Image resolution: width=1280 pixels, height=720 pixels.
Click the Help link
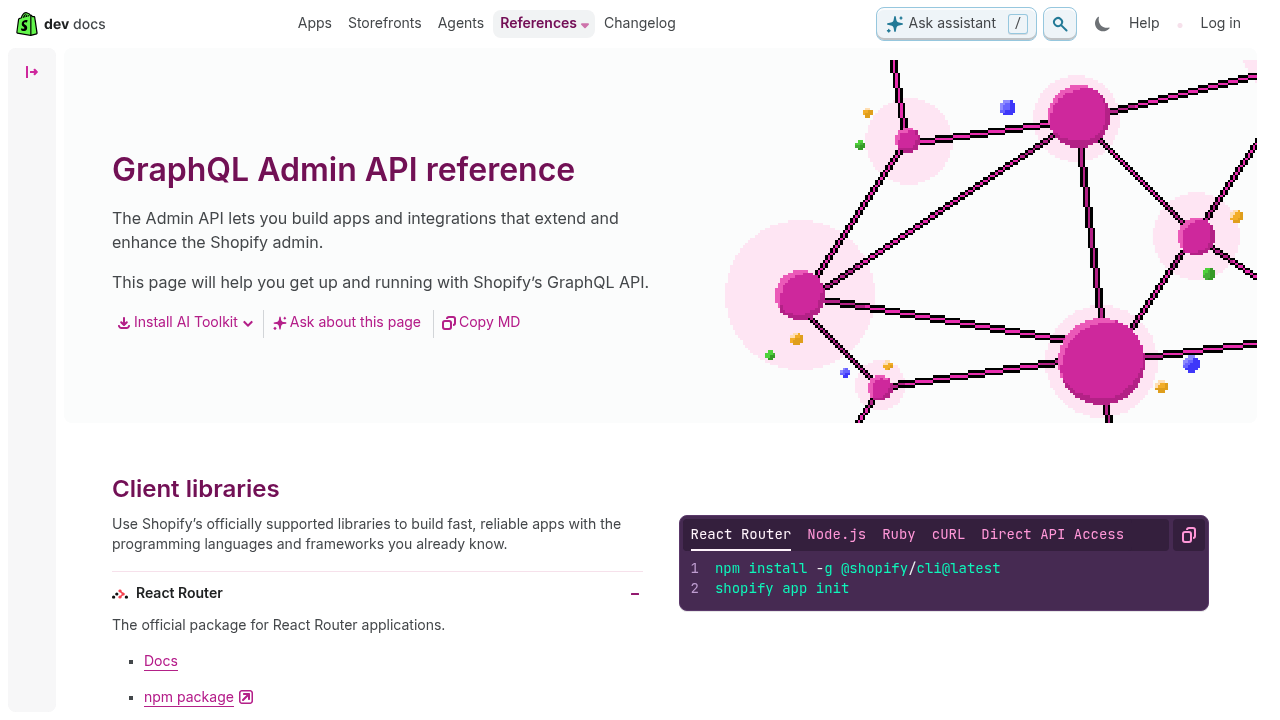tap(1144, 23)
